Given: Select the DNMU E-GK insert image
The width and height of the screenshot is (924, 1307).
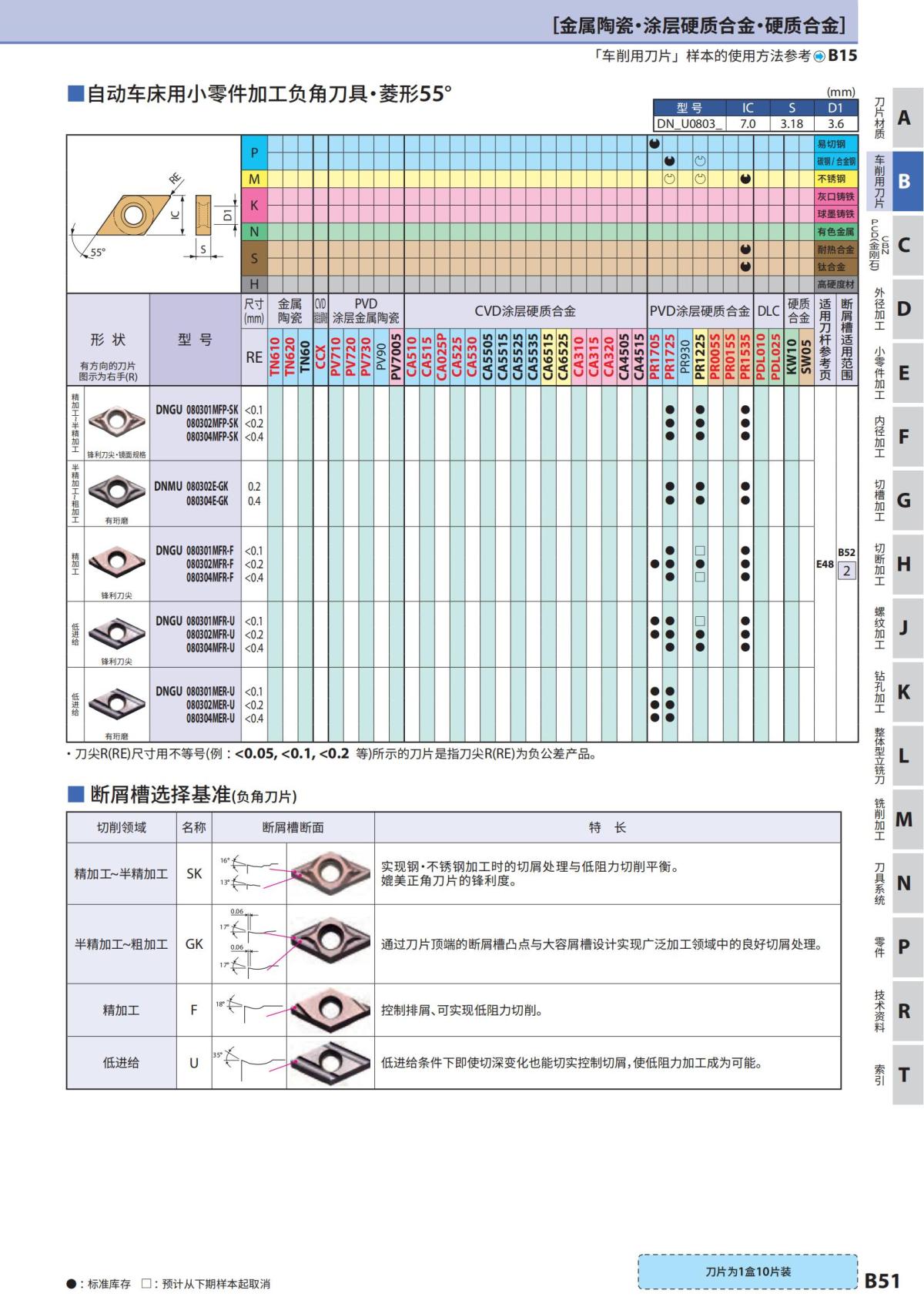Looking at the screenshot, I should coord(116,490).
